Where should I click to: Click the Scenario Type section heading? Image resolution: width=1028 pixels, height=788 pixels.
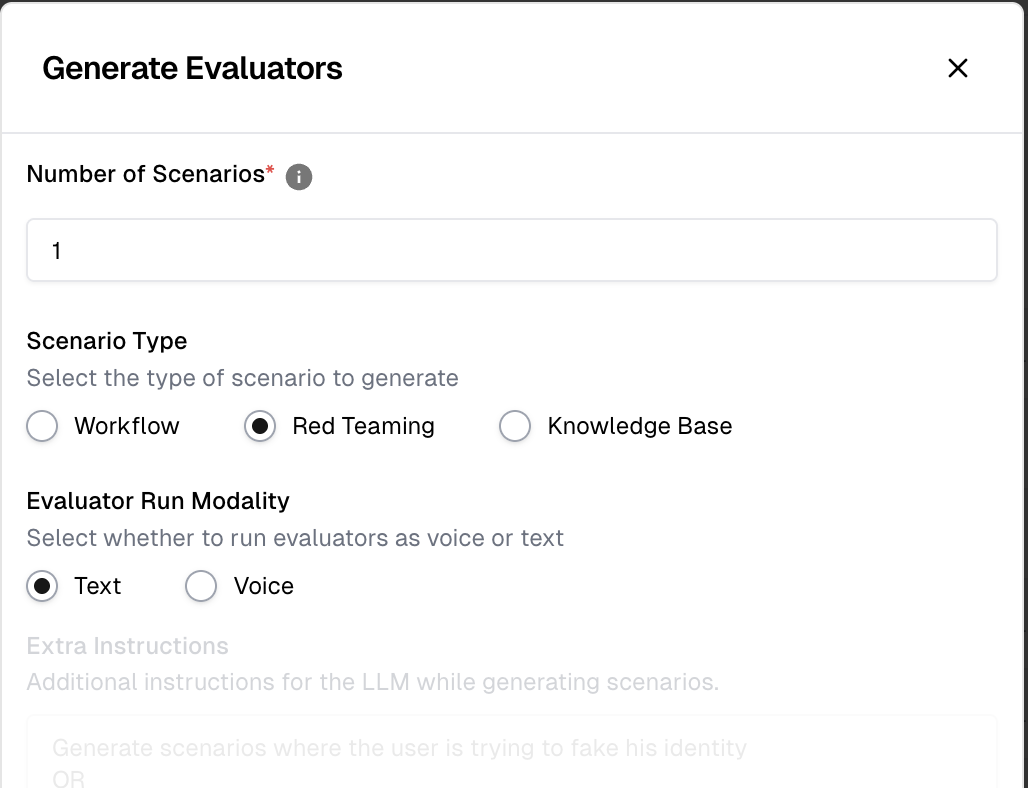coord(107,341)
